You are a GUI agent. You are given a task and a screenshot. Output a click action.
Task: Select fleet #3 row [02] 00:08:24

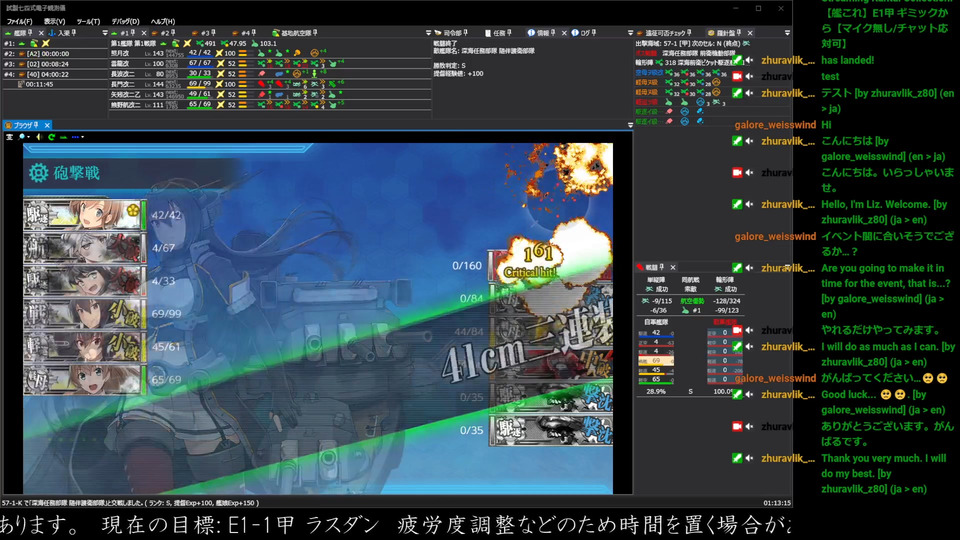(54, 64)
